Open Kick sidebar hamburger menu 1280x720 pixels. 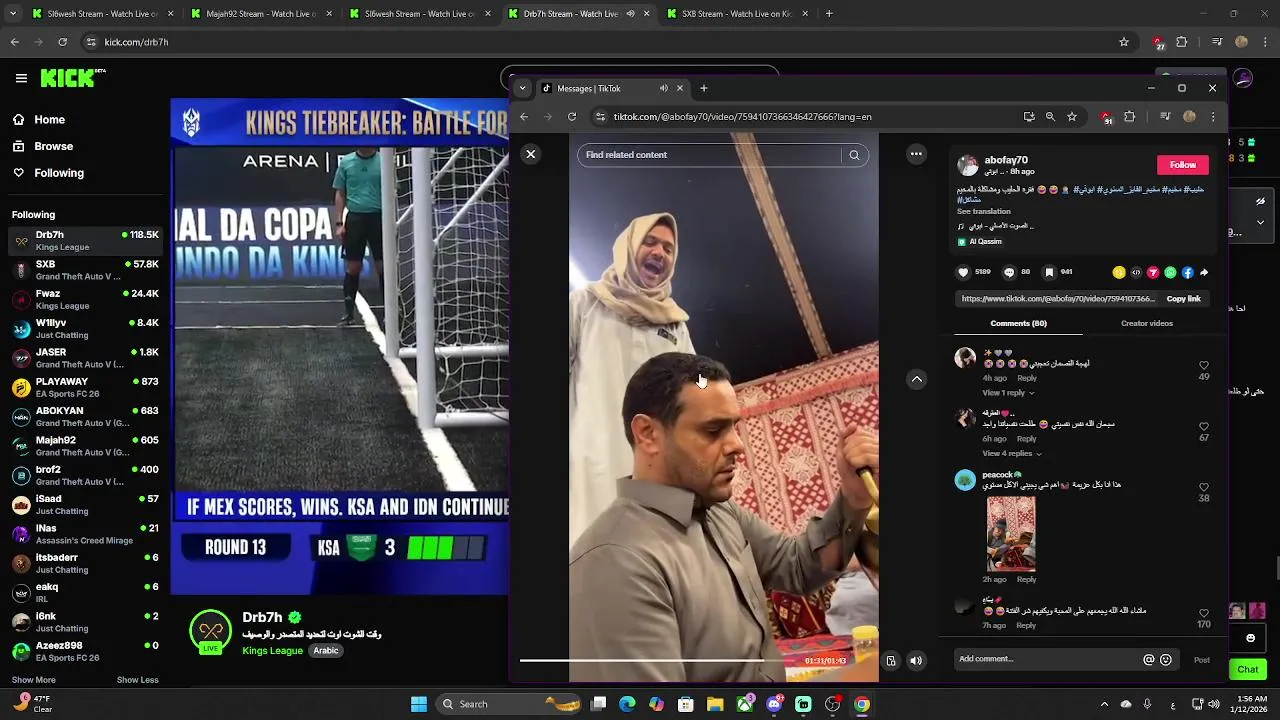point(21,78)
